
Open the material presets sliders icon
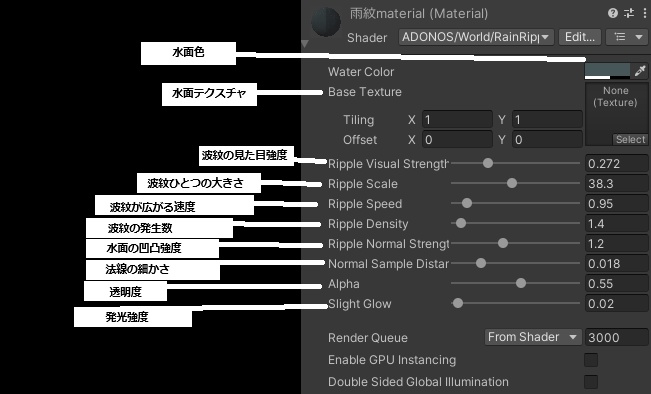tap(629, 13)
